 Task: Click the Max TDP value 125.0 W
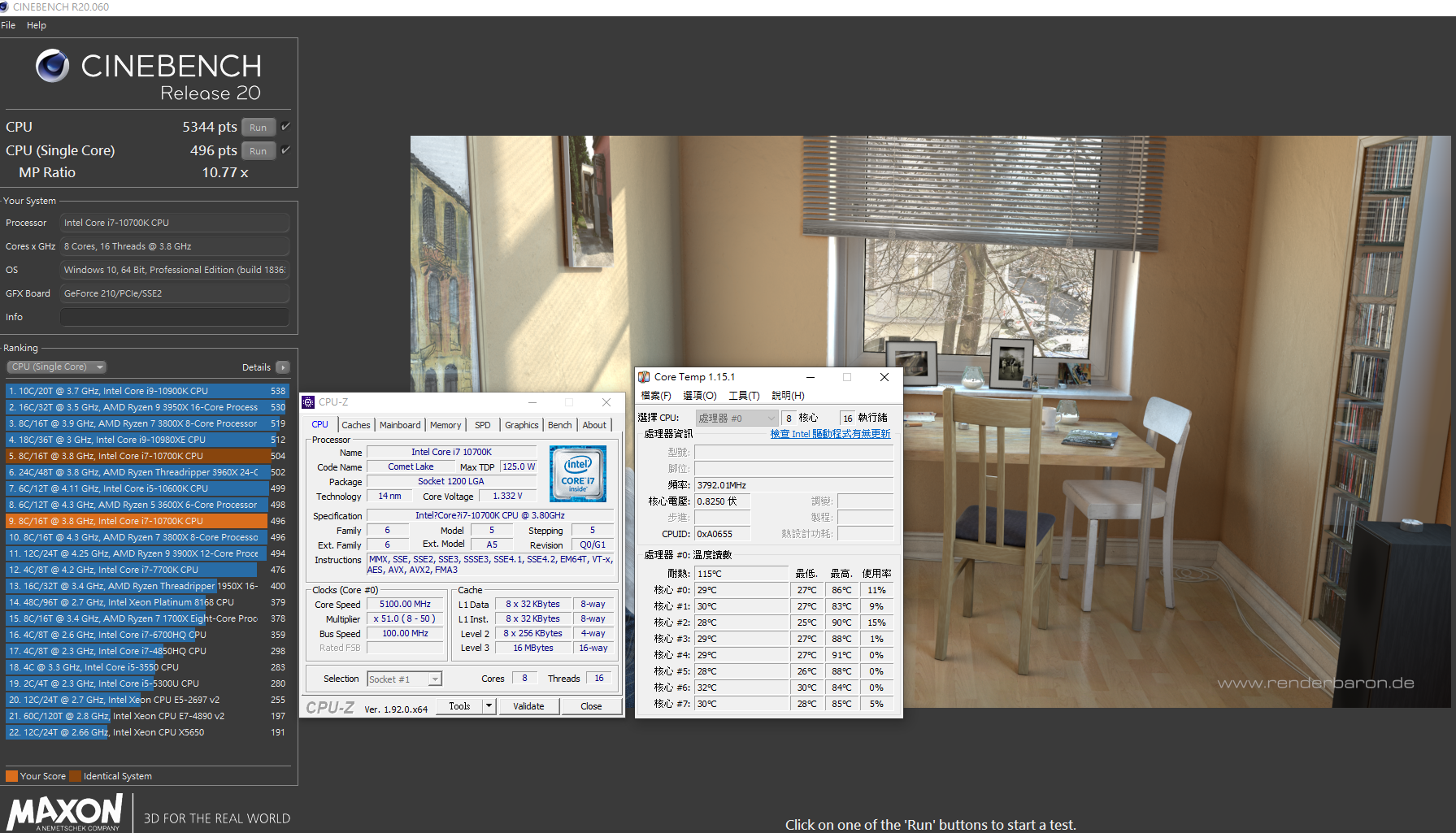pyautogui.click(x=519, y=467)
